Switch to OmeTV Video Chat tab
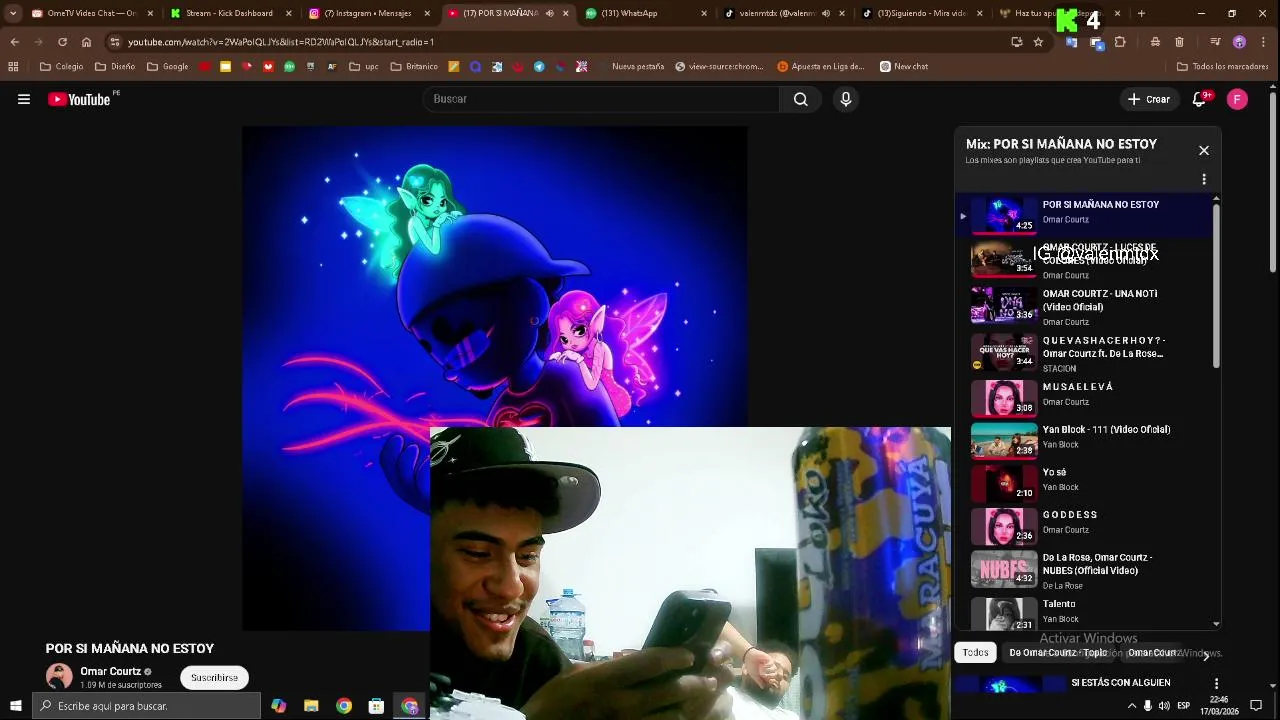 [x=91, y=13]
